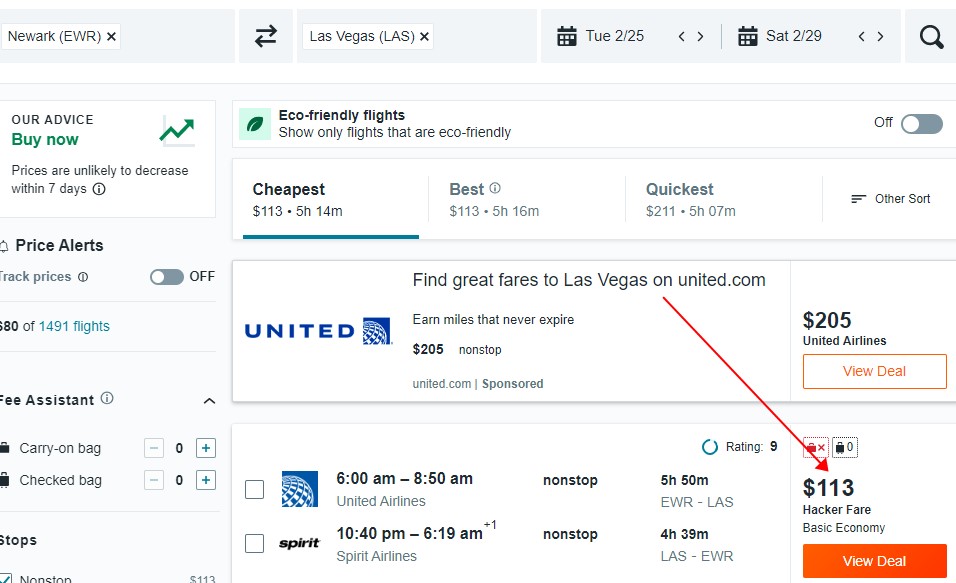Select the United Airlines flight checkbox

tap(255, 489)
